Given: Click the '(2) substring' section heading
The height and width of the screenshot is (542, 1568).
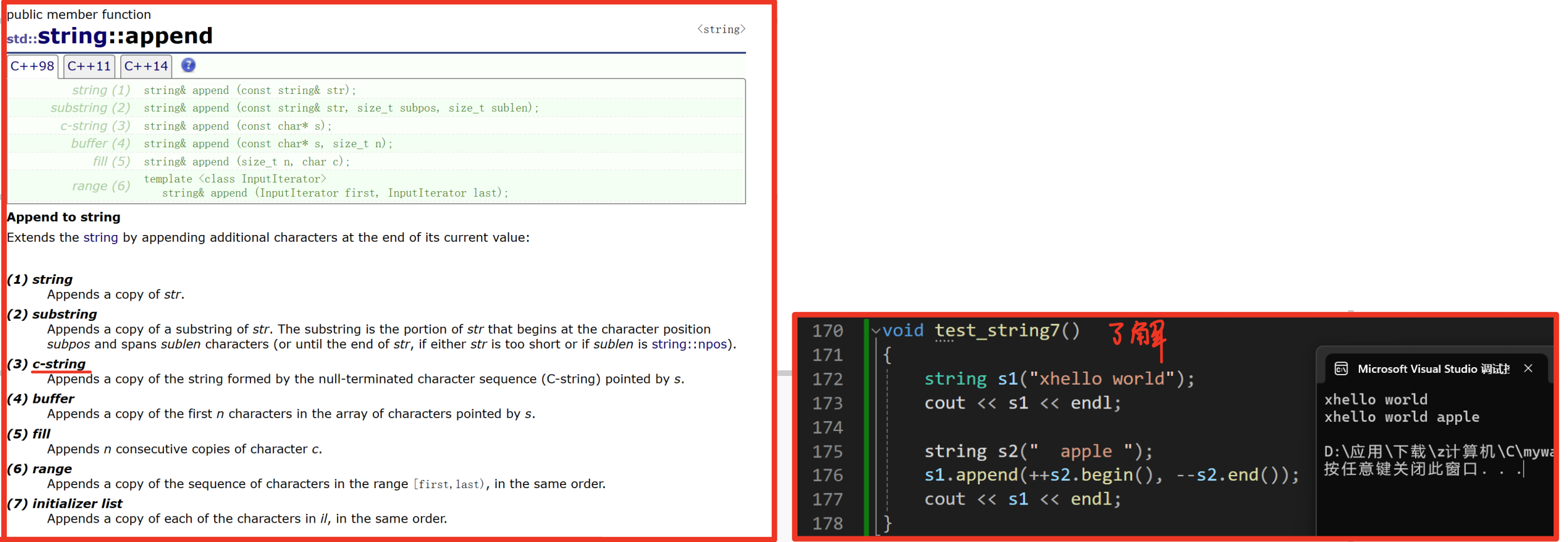Looking at the screenshot, I should (51, 315).
